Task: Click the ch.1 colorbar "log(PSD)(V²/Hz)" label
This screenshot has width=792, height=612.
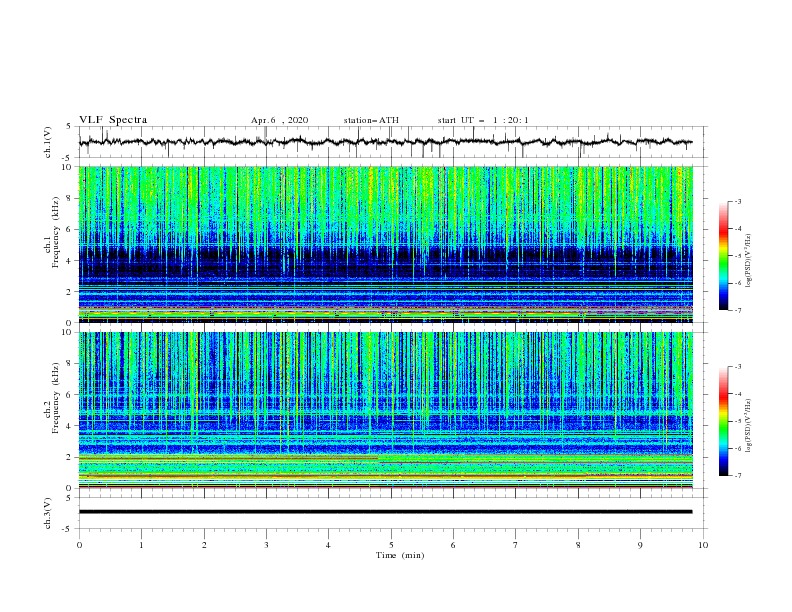Action: (x=748, y=261)
